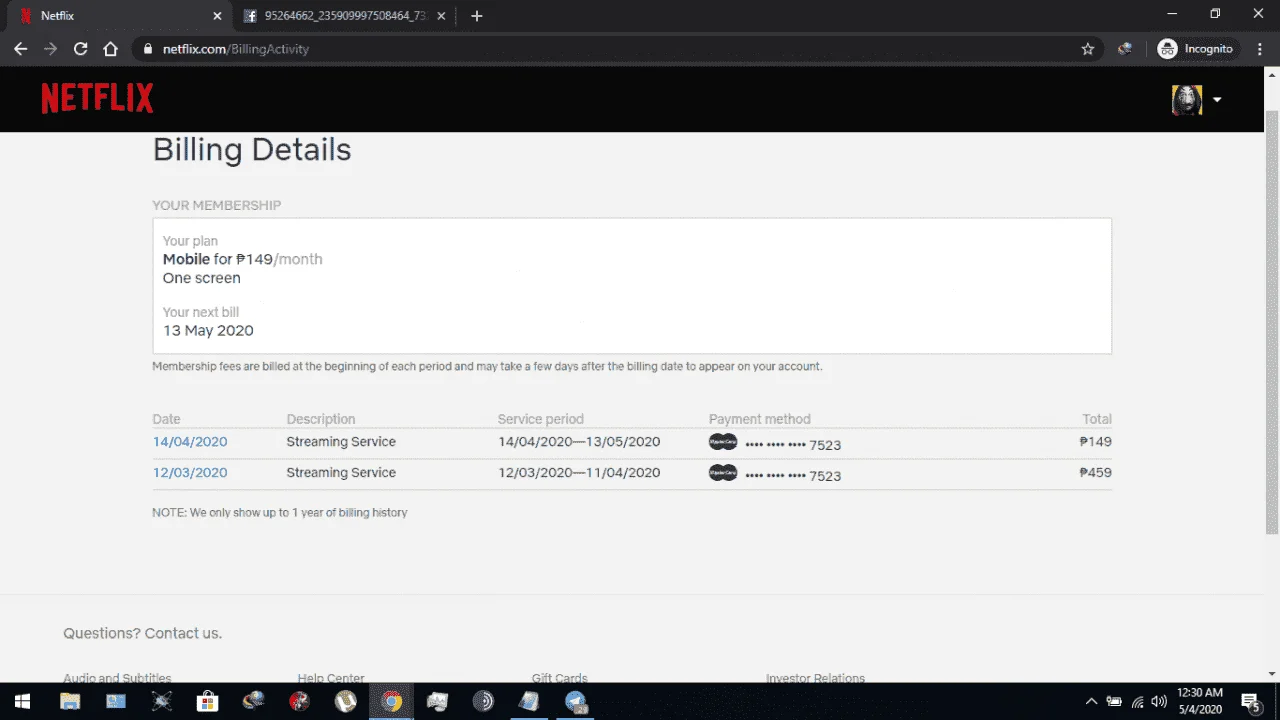This screenshot has height=720, width=1280.
Task: Open File Explorer from the taskbar
Action: (x=70, y=701)
